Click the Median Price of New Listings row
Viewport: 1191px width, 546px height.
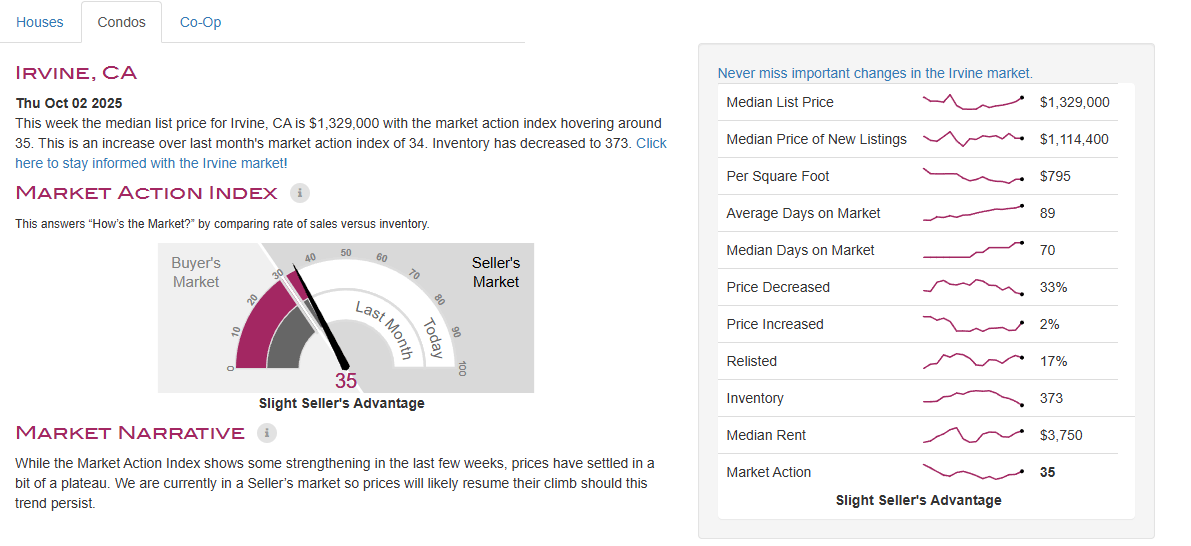click(x=816, y=139)
